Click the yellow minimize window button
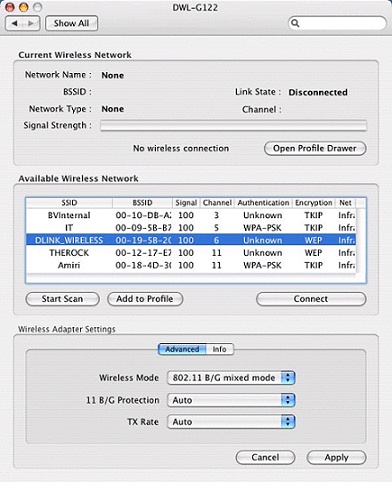 pyautogui.click(x=24, y=7)
